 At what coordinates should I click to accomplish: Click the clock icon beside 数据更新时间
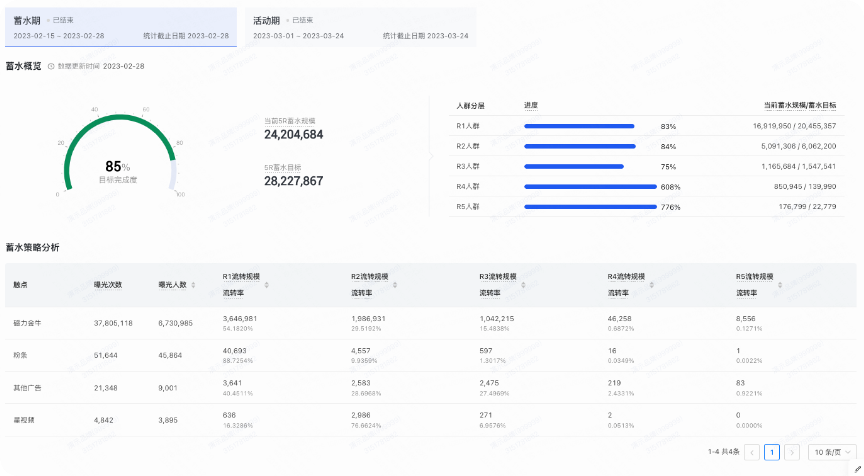coord(51,66)
